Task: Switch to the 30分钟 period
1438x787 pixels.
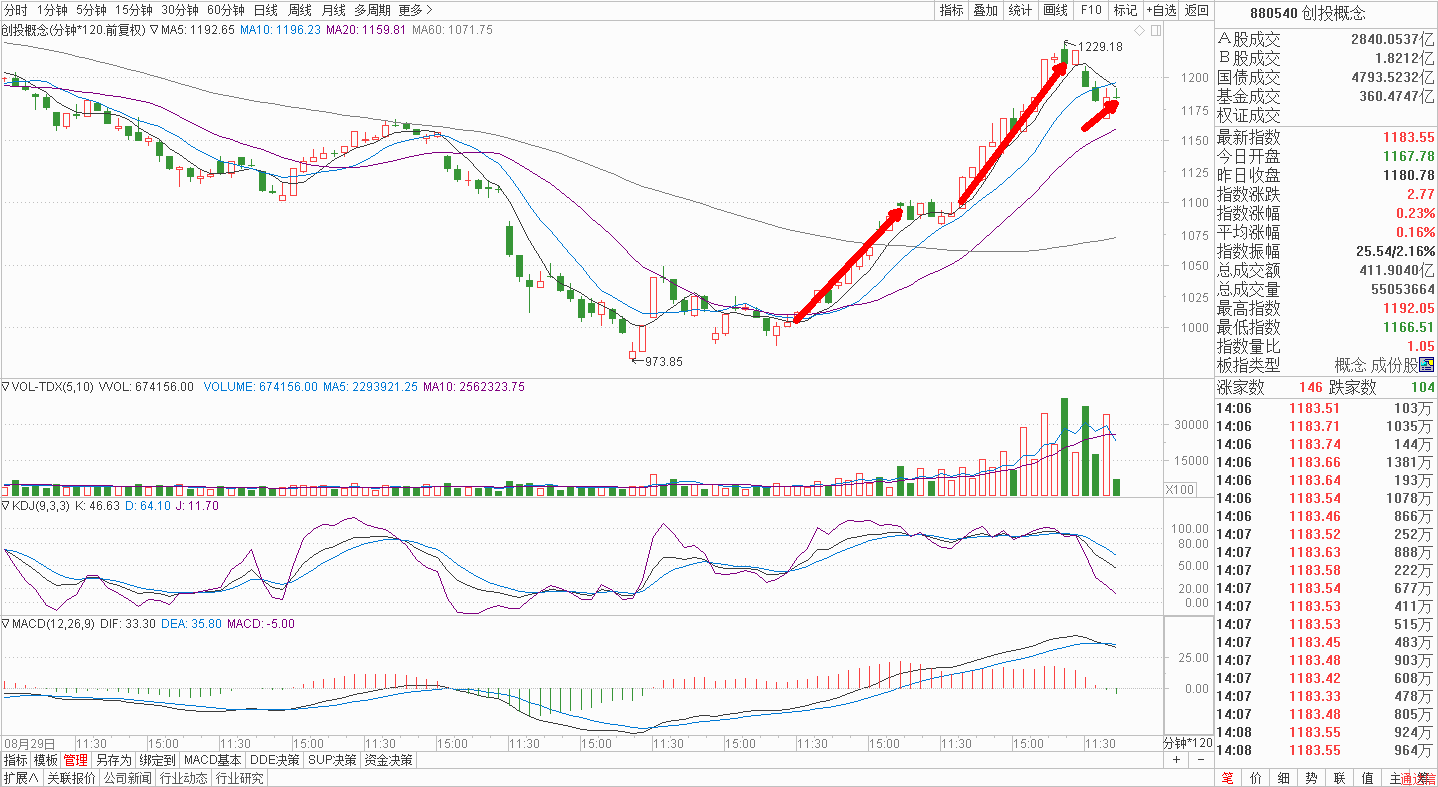Action: (x=180, y=10)
